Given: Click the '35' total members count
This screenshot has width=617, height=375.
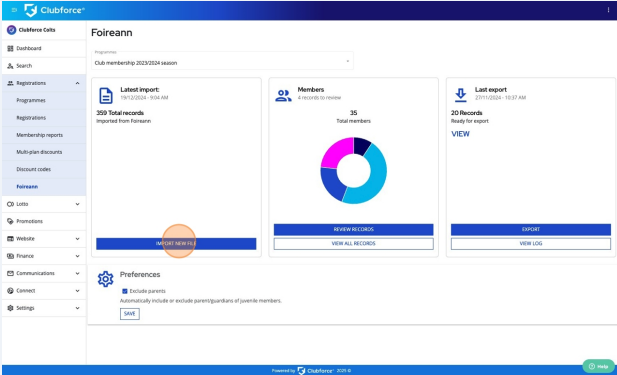Looking at the screenshot, I should click(x=353, y=113).
